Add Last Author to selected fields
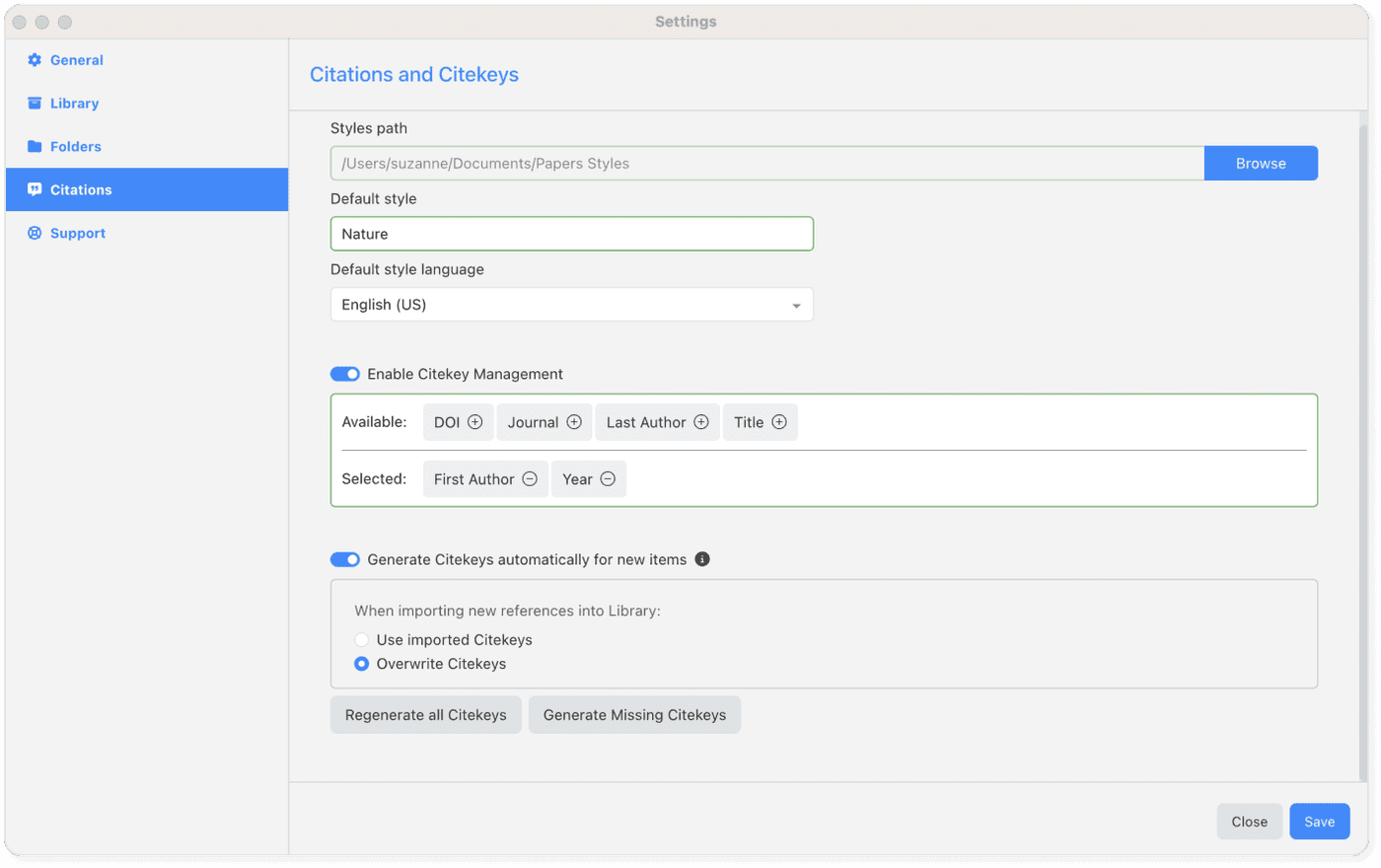The height and width of the screenshot is (868, 1381). tap(700, 421)
